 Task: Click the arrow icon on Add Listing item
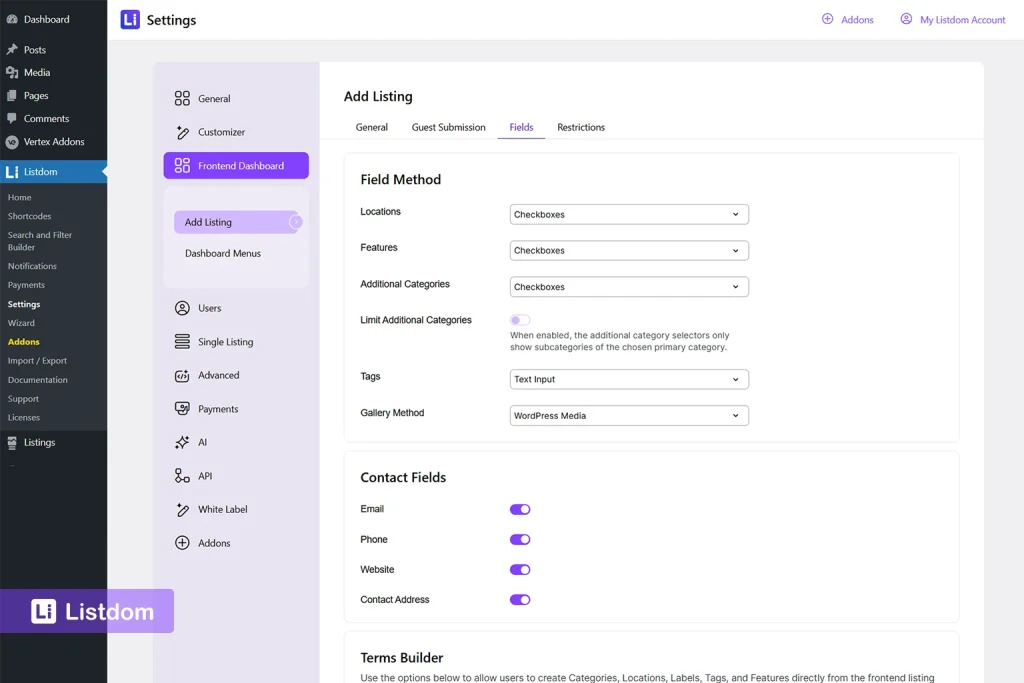coord(296,222)
